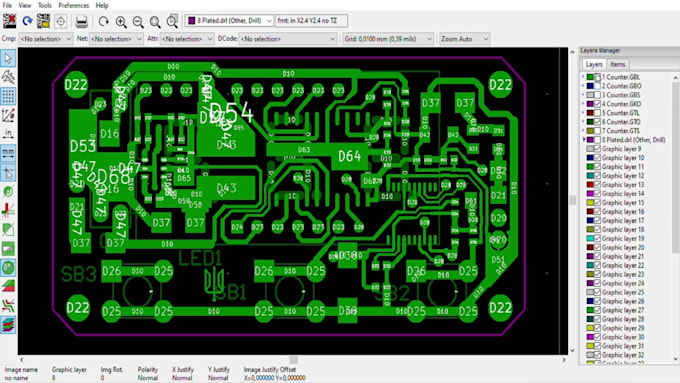Toggle grid display icon
Screen dimensions: 680x383
pyautogui.click(x=8, y=96)
